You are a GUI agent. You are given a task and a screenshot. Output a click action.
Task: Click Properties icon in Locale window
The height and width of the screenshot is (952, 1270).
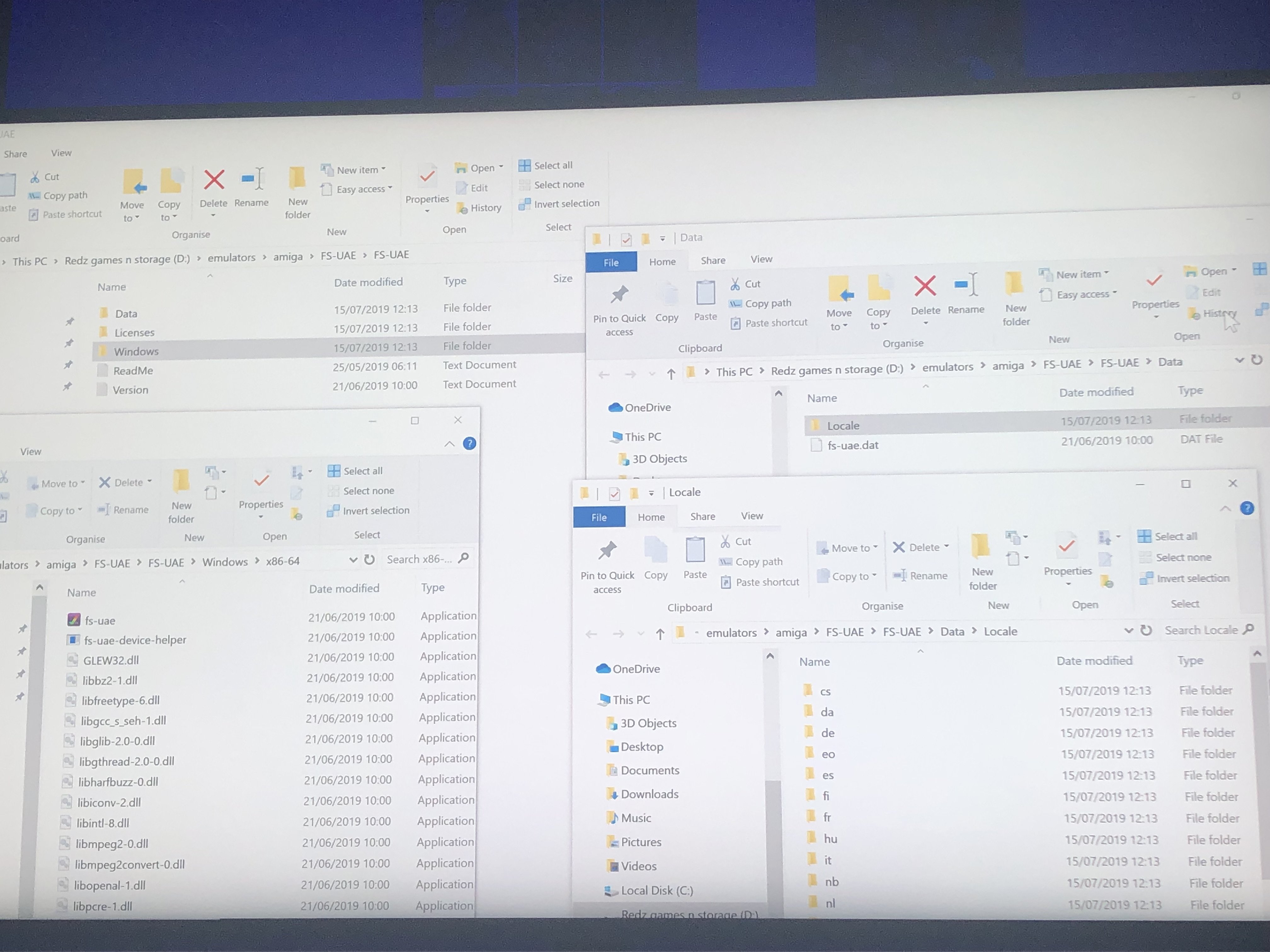(x=1067, y=546)
